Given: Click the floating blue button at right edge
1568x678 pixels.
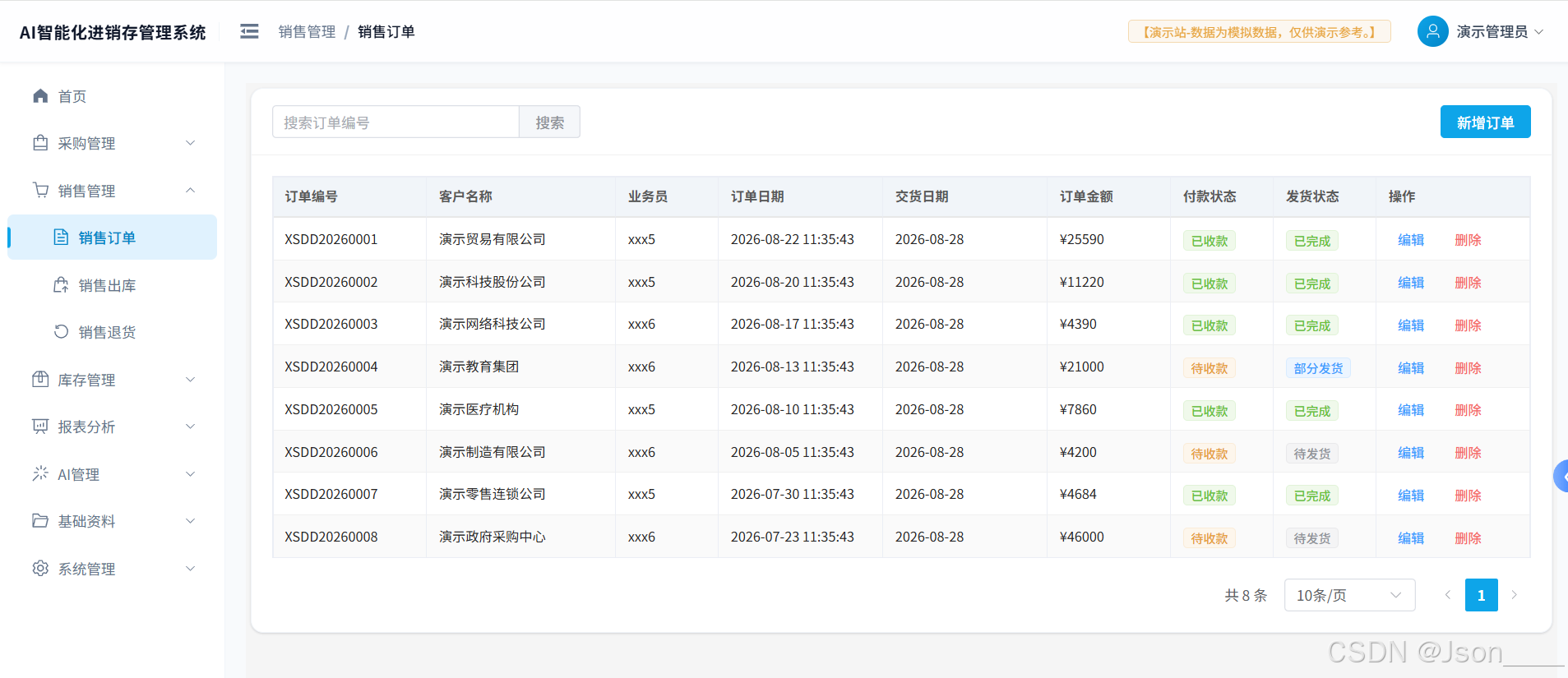Looking at the screenshot, I should [1561, 476].
